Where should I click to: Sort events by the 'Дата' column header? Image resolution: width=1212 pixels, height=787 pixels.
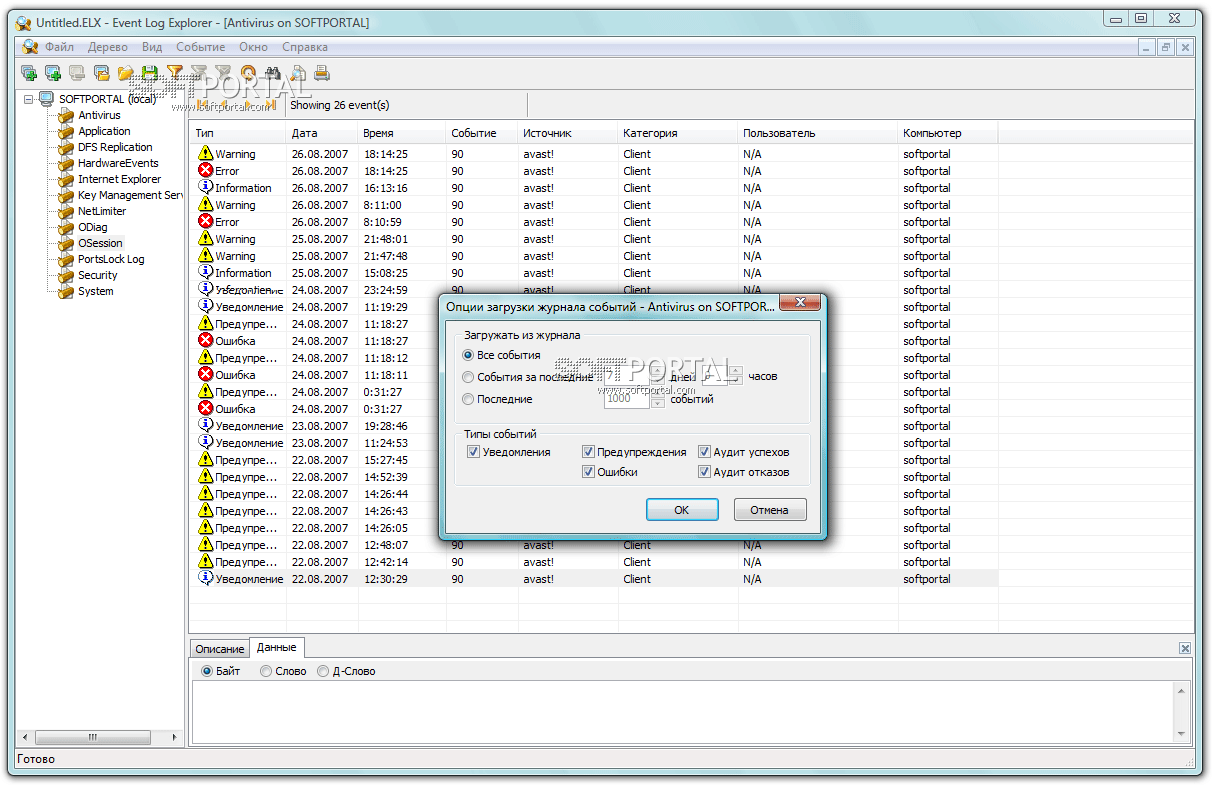pos(322,133)
